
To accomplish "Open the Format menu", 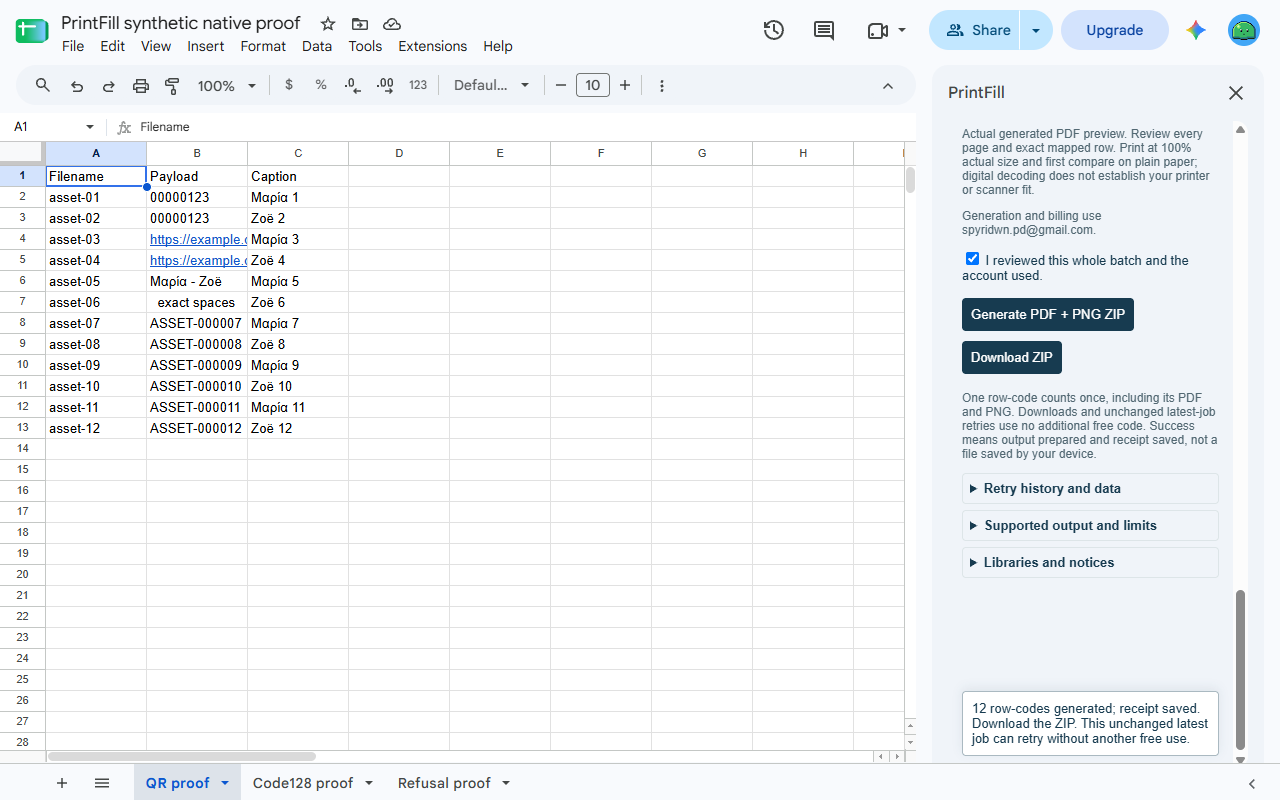I will [x=263, y=46].
